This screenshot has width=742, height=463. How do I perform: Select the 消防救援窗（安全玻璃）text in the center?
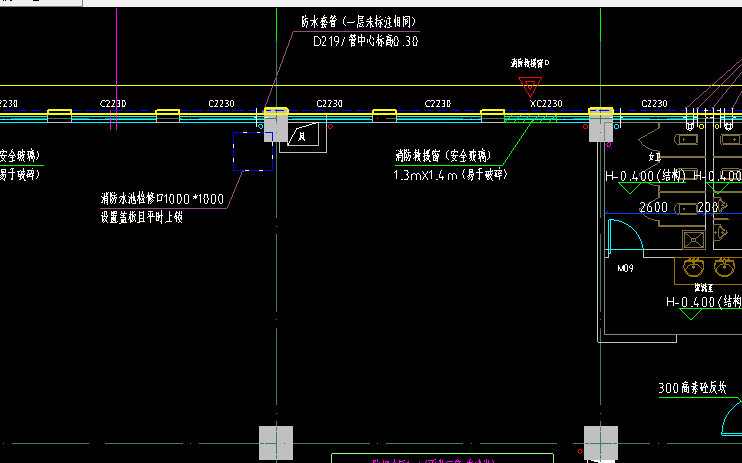pos(443,156)
